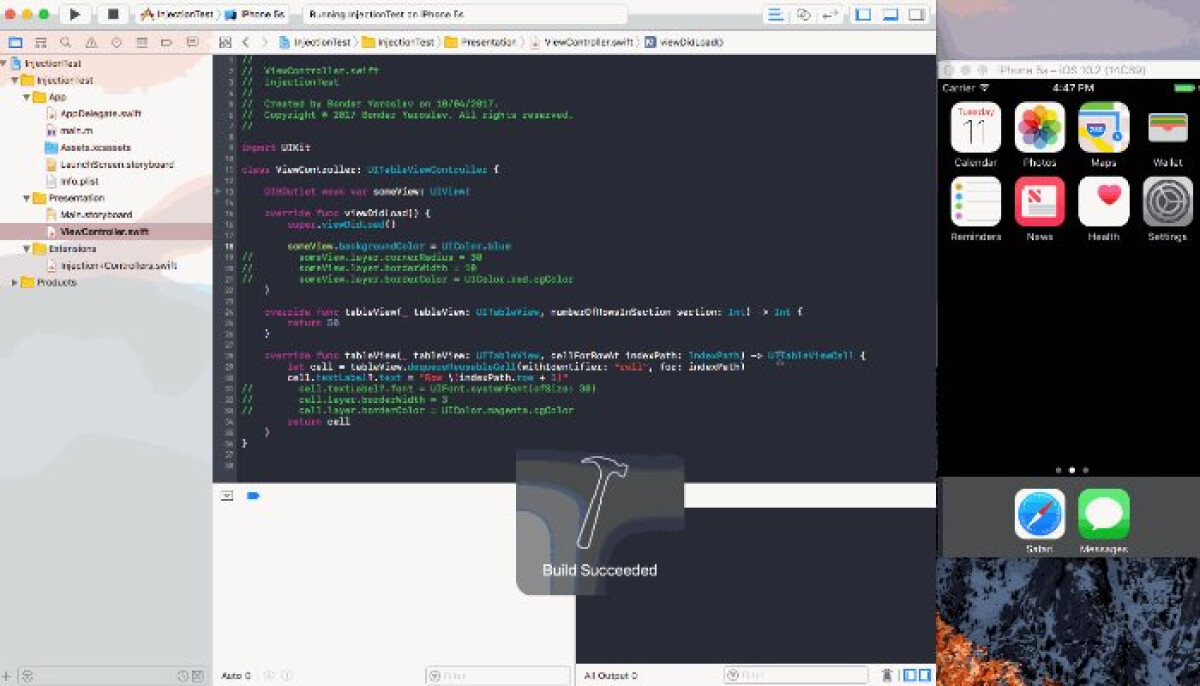Viewport: 1200px width, 686px height.
Task: Run the InjectionTest scheme
Action: [x=74, y=14]
